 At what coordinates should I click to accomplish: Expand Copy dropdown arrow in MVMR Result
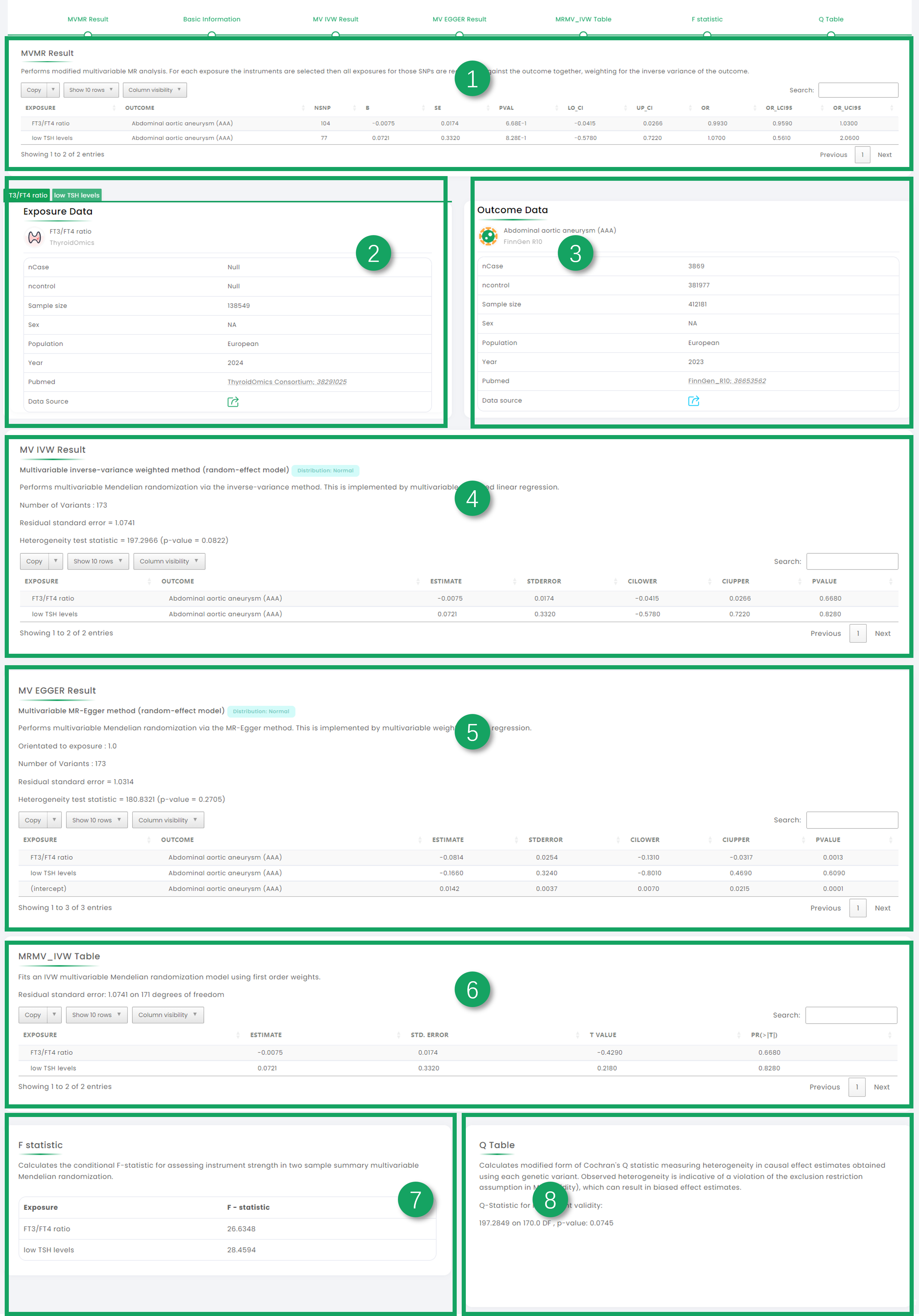click(x=53, y=90)
